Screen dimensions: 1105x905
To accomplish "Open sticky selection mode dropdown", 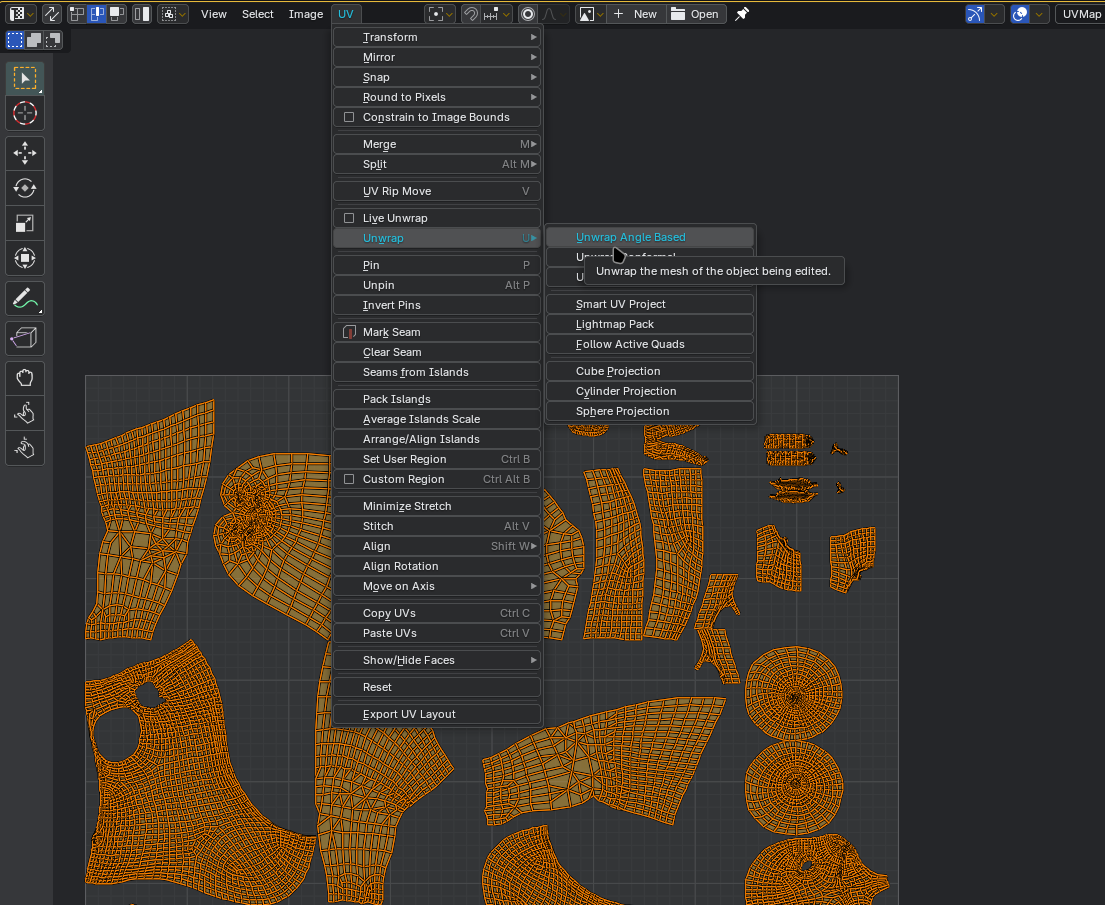I will point(173,14).
